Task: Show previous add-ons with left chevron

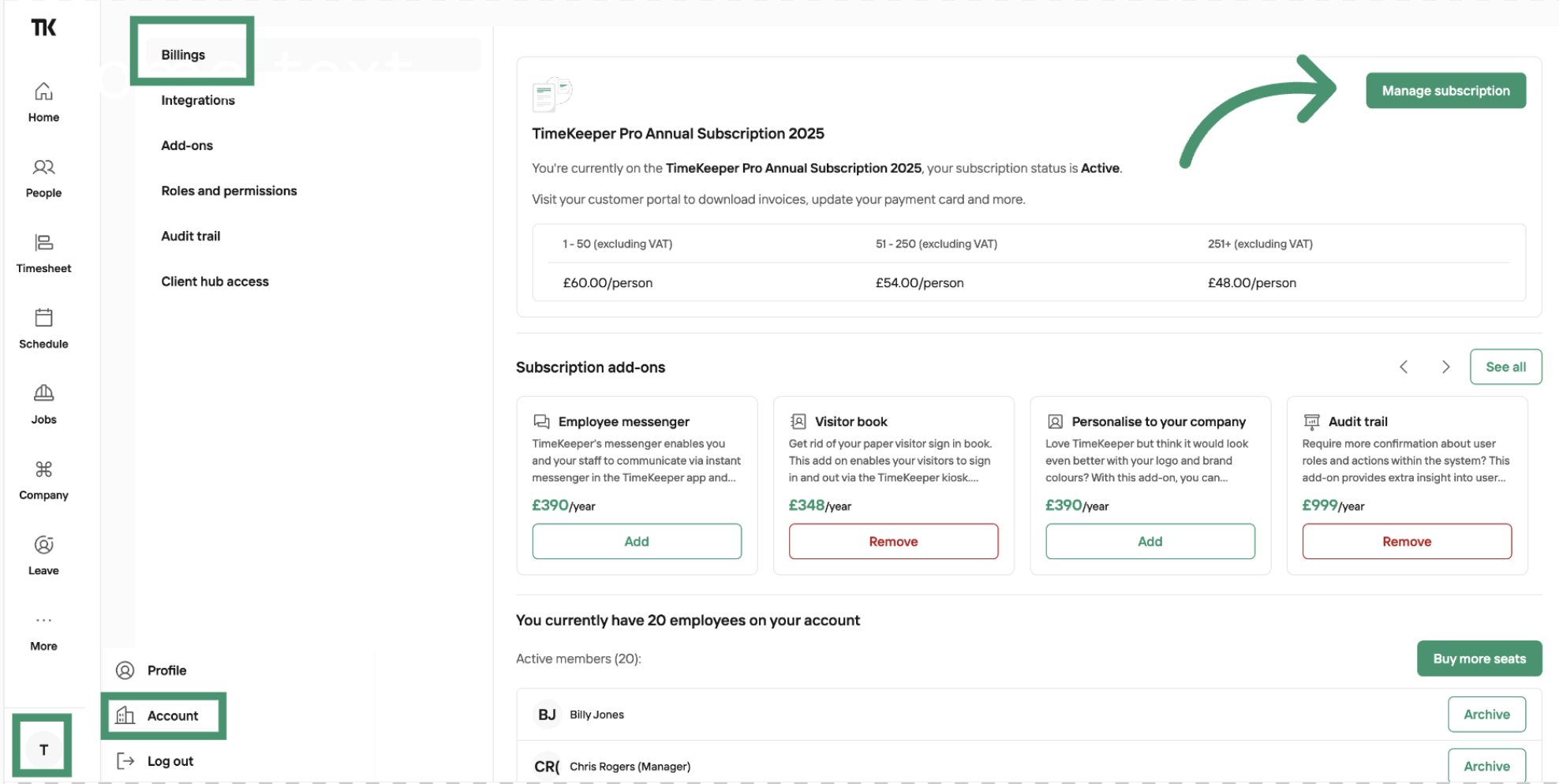Action: click(x=1404, y=367)
